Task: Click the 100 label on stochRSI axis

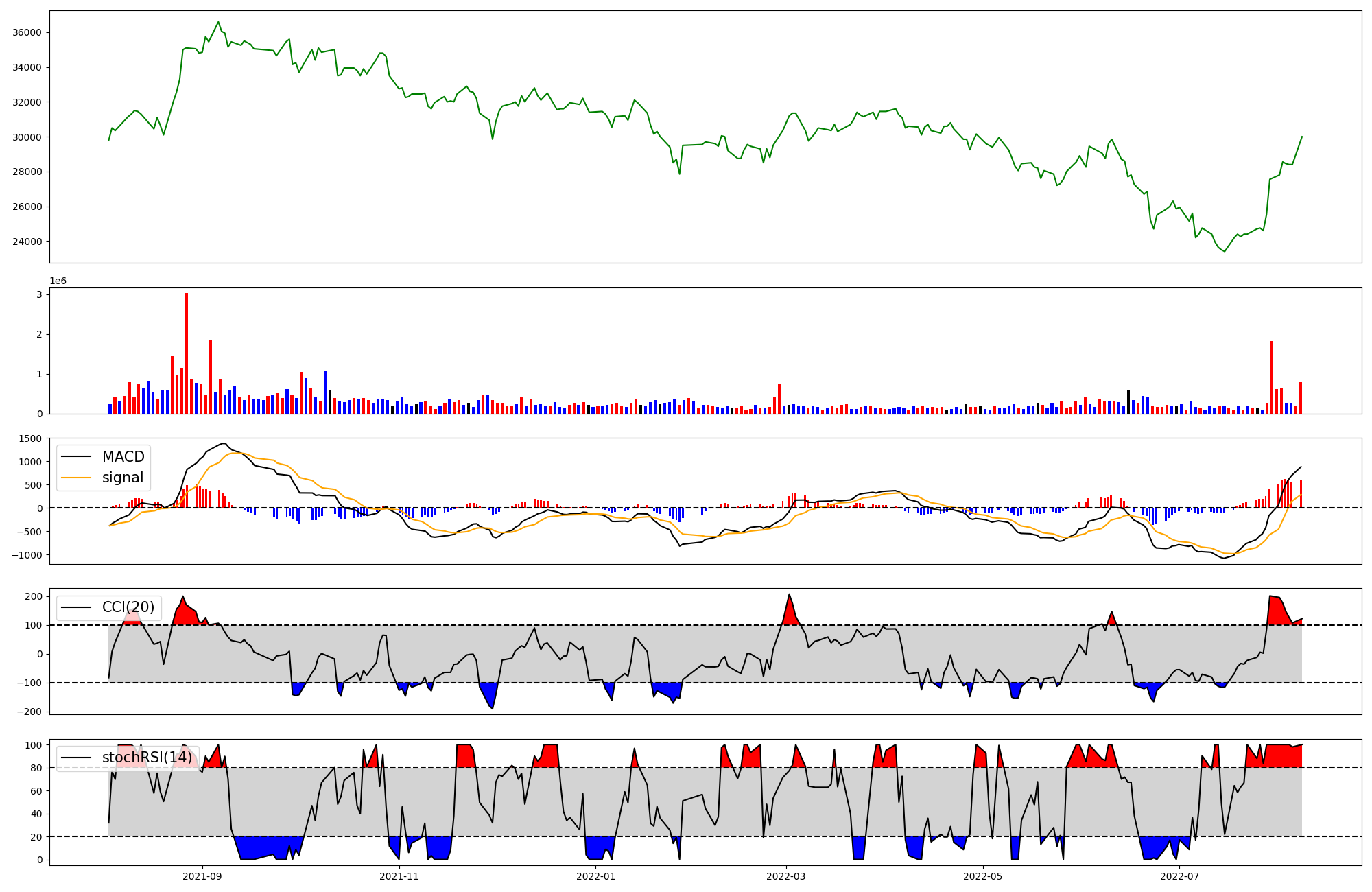Action: pyautogui.click(x=34, y=745)
